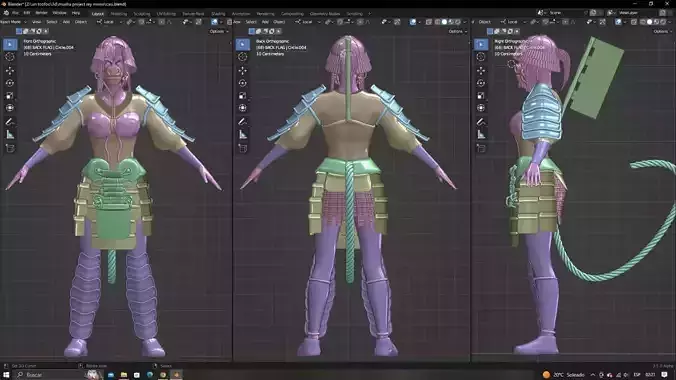This screenshot has height=380, width=676.
Task: Select the Cursor tool in right viewport
Action: click(x=481, y=57)
